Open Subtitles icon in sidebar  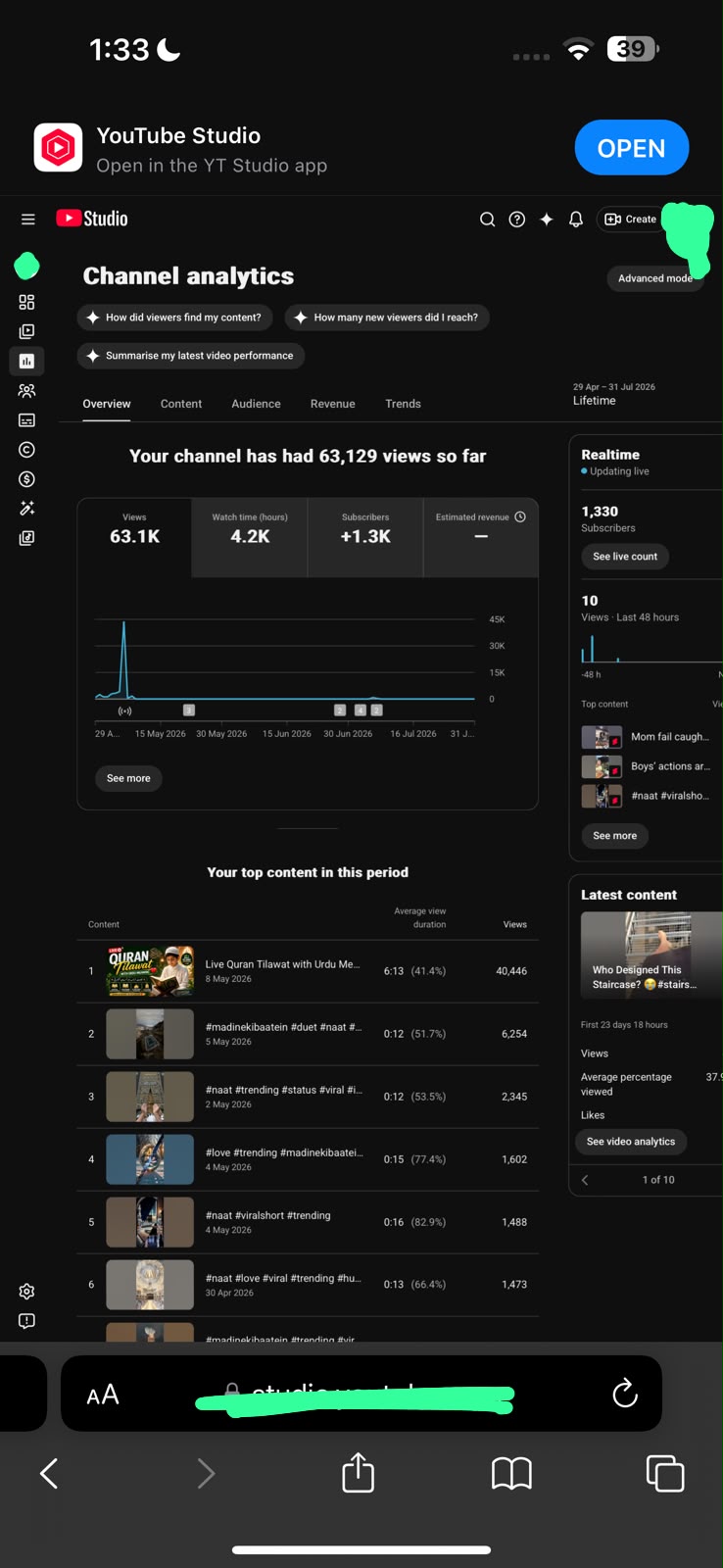tap(26, 419)
